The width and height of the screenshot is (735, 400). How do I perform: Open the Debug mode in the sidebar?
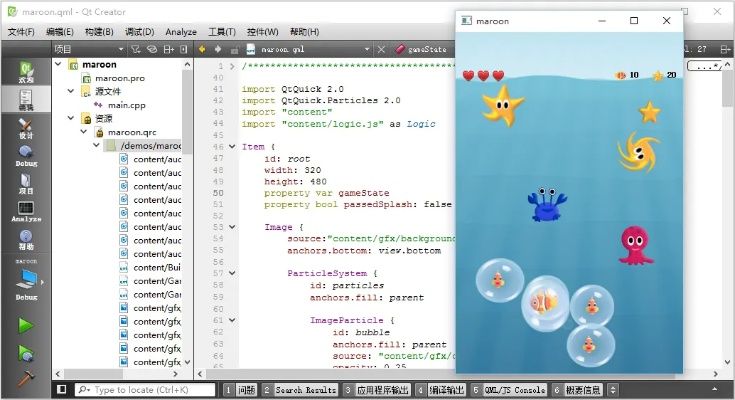tap(26, 157)
